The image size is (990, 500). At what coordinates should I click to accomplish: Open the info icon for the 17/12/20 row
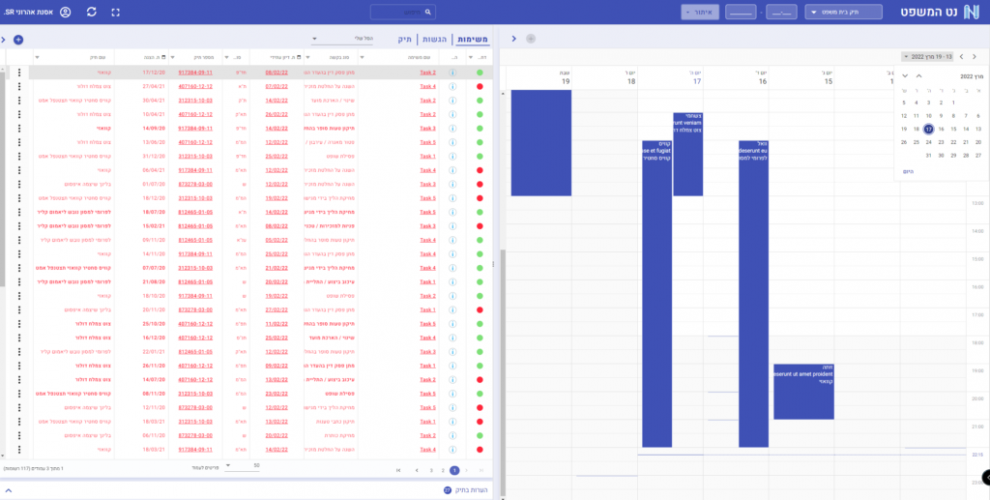(453, 73)
